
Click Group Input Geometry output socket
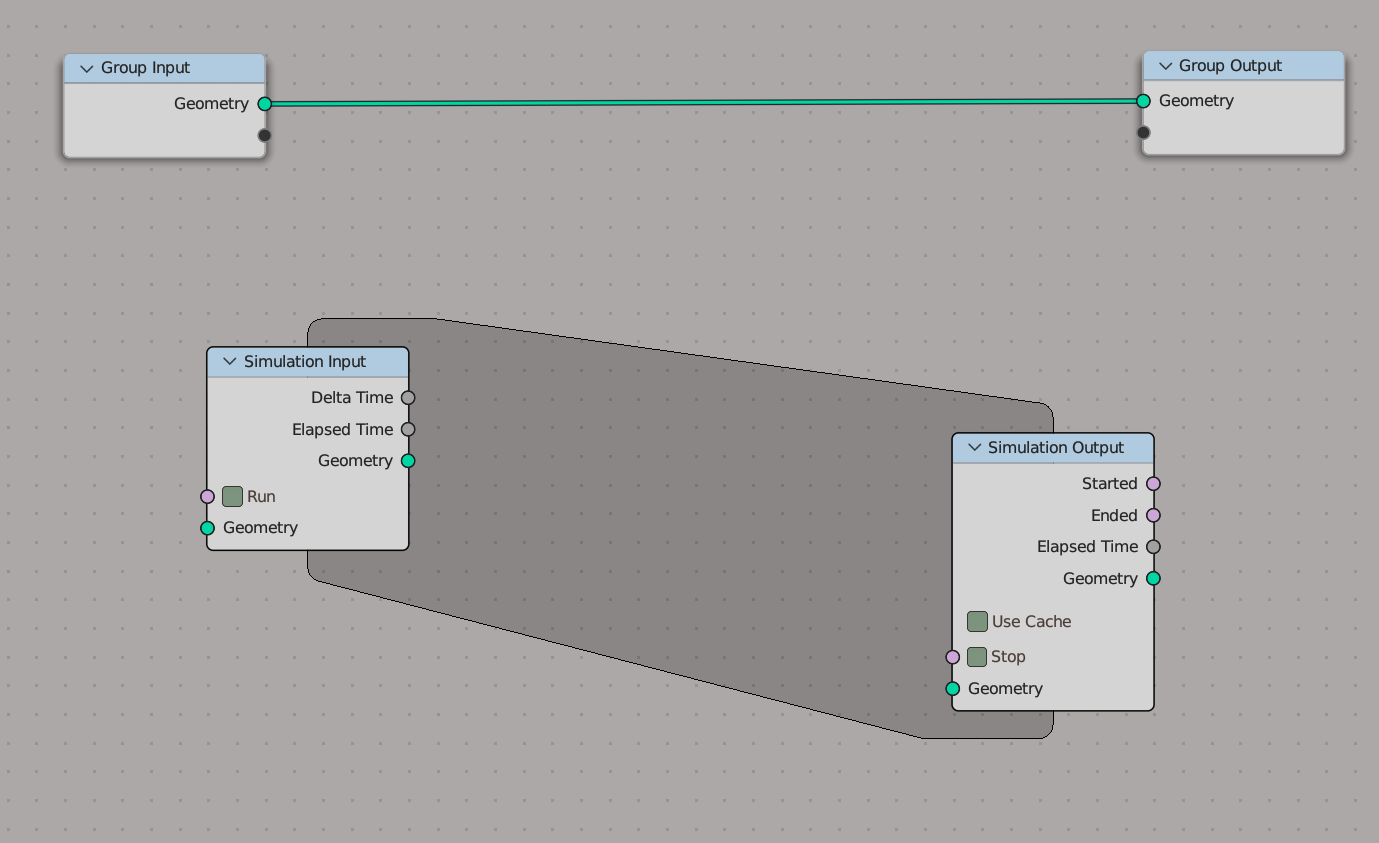[x=265, y=104]
